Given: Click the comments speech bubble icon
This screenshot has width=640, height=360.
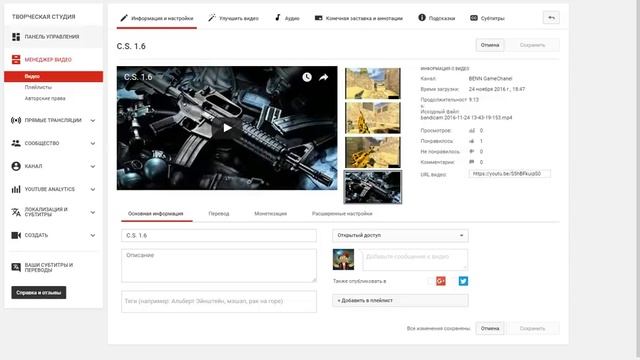Looking at the screenshot, I should (472, 162).
